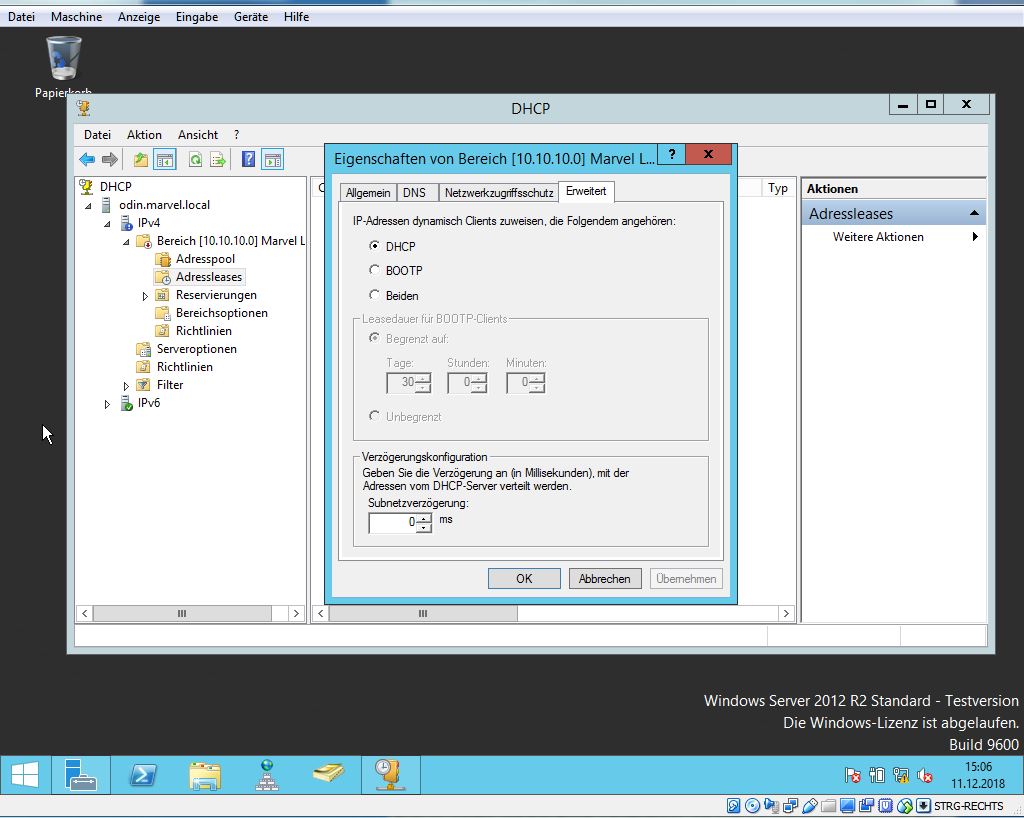This screenshot has width=1024, height=818.
Task: Decrease the Subnetzverzögerung spinner value
Action: 424,527
